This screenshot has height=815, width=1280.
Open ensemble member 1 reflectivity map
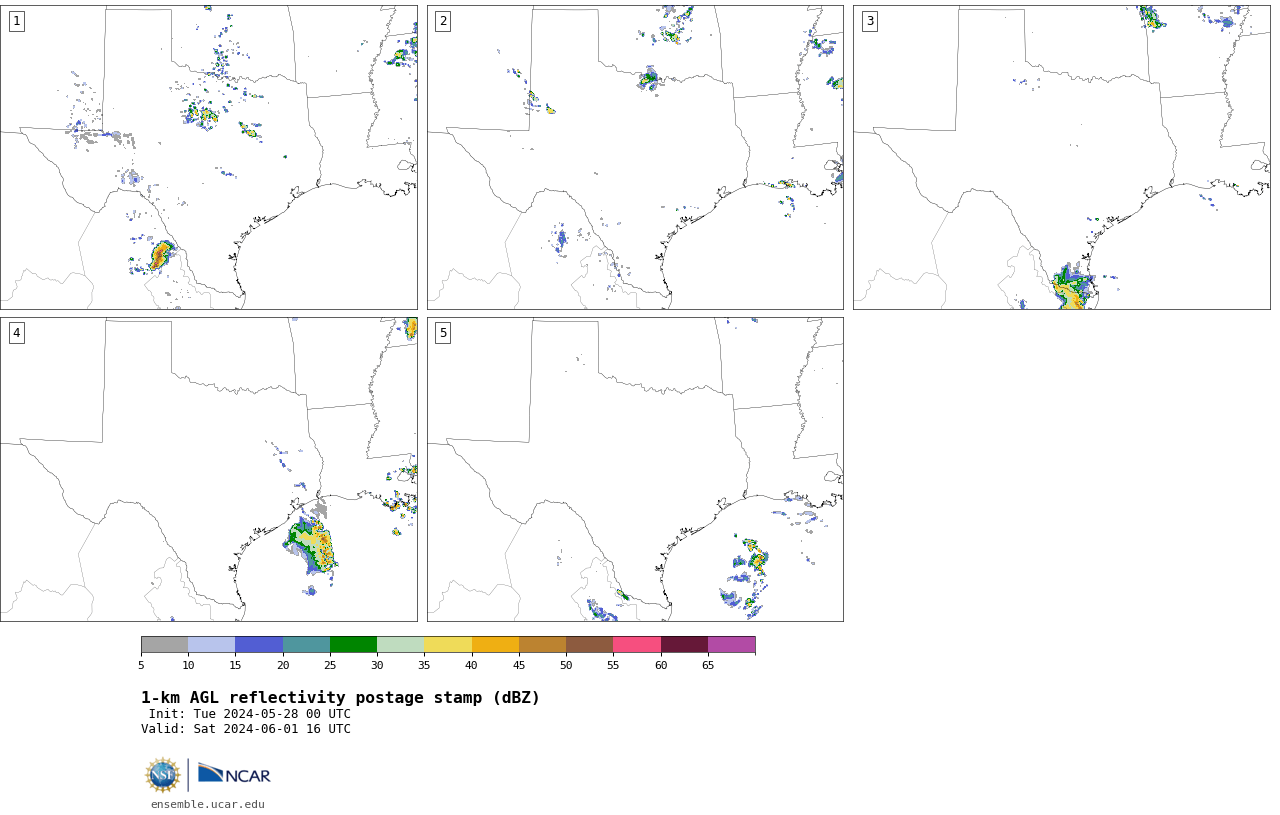[x=209, y=157]
